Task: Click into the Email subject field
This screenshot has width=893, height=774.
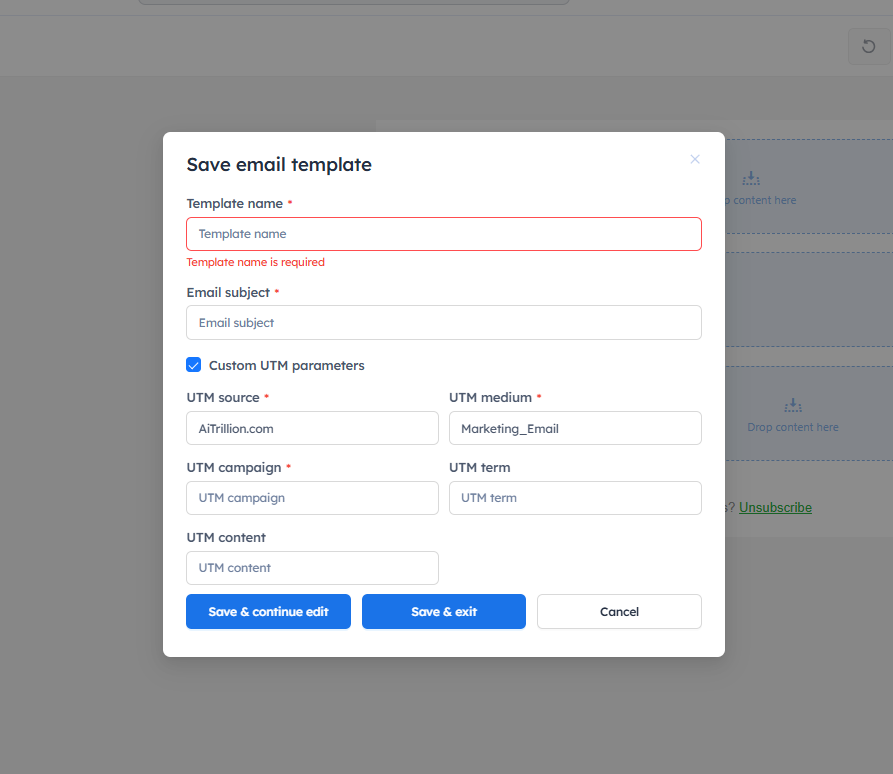Action: pos(444,323)
